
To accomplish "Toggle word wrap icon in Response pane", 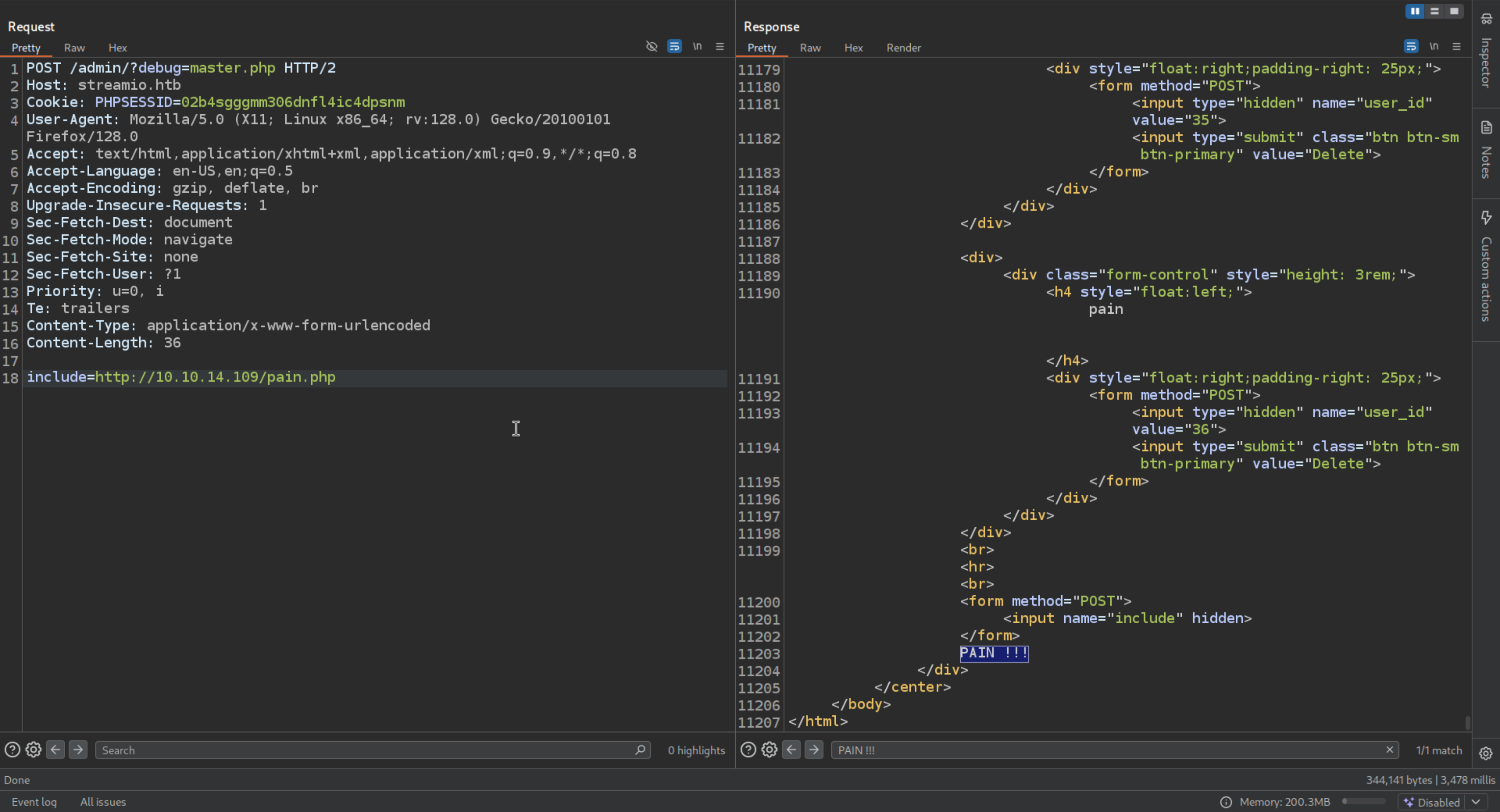I will [x=1411, y=46].
